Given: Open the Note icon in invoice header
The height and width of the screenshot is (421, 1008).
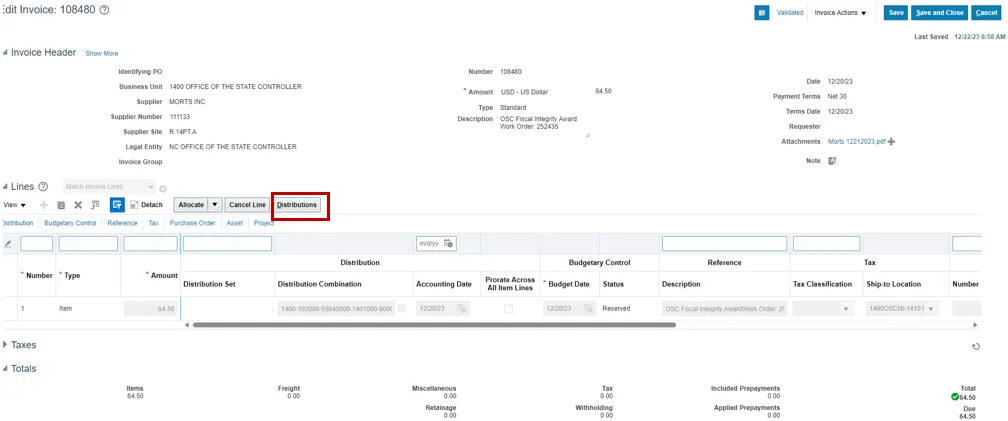Looking at the screenshot, I should tap(831, 160).
